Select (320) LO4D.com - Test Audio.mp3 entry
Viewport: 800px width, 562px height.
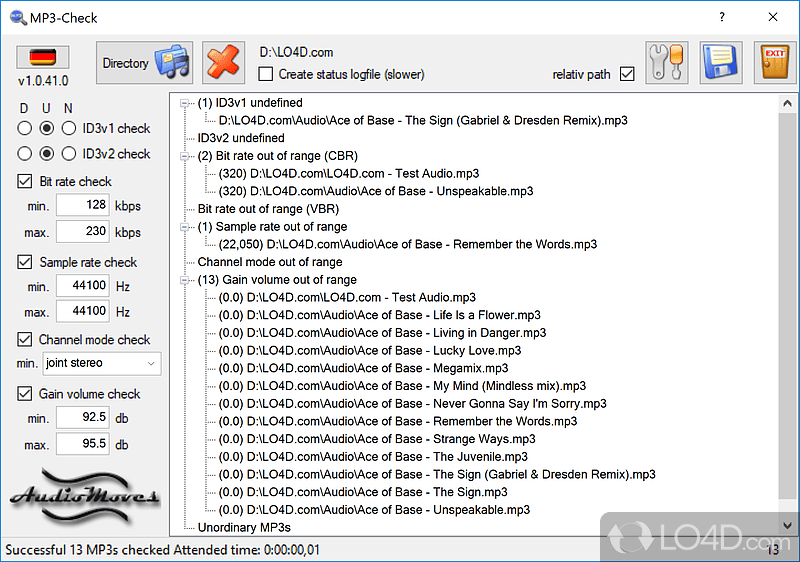click(349, 174)
